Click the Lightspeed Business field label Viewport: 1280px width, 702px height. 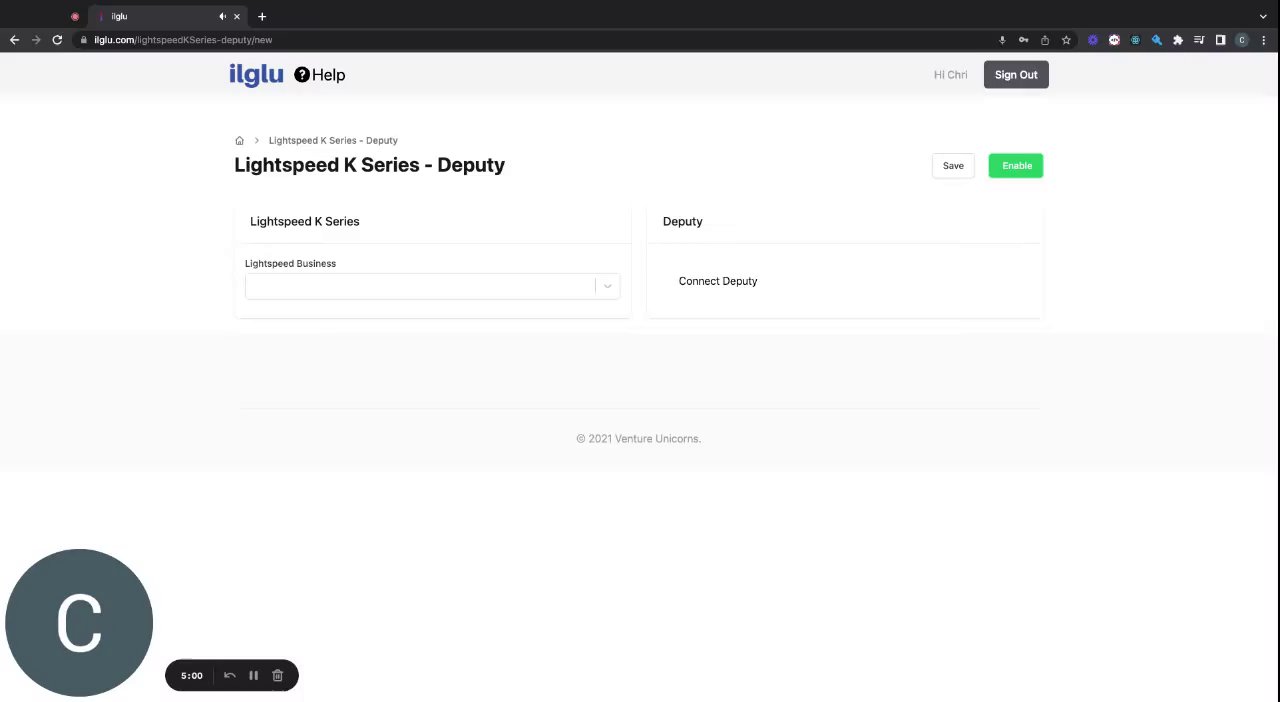pyautogui.click(x=290, y=263)
